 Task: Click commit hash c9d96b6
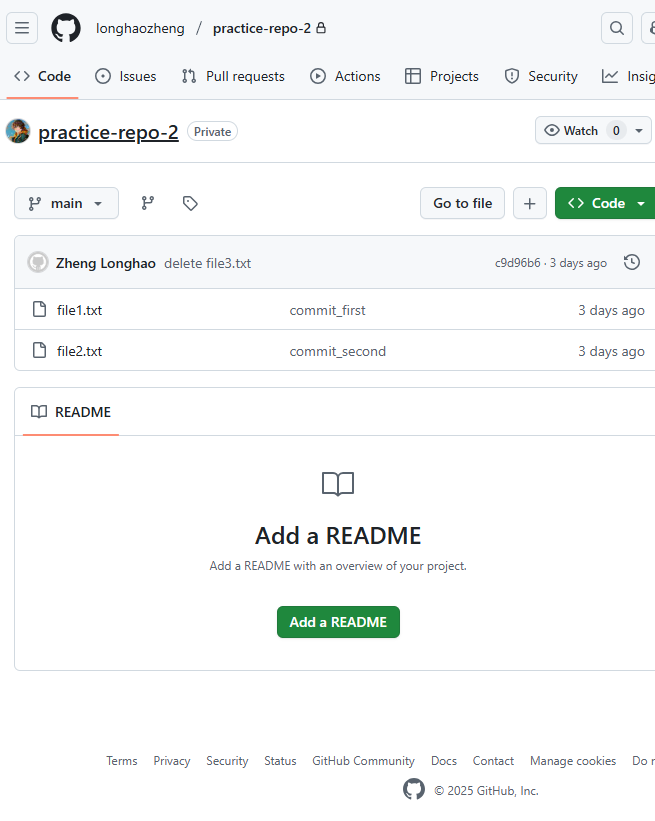517,263
